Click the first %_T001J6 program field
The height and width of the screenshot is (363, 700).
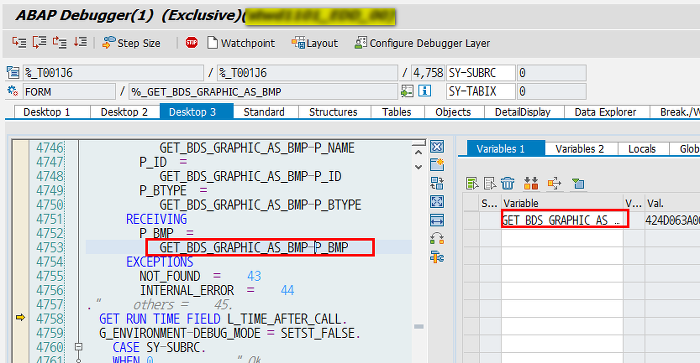point(113,72)
